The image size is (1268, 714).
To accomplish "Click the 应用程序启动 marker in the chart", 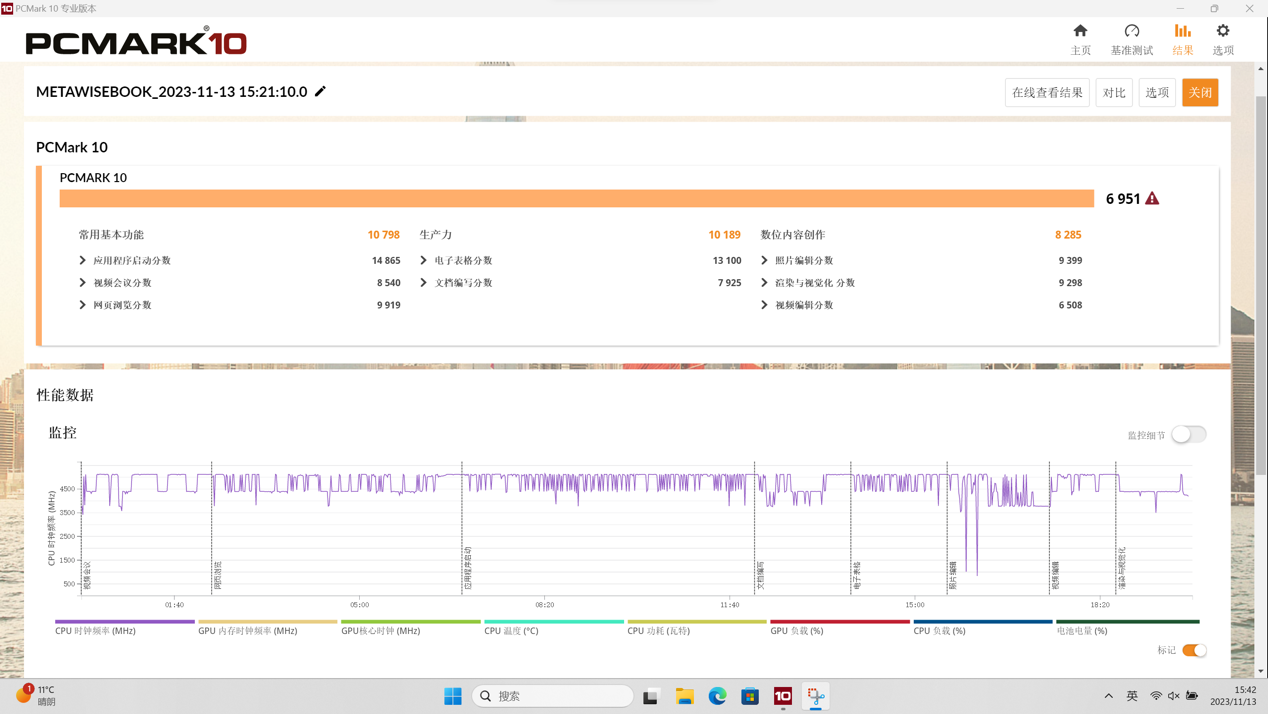I will (467, 568).
